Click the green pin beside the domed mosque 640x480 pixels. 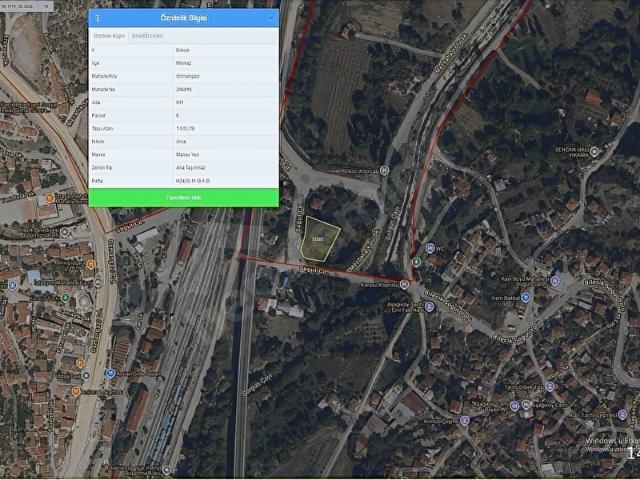pos(65,298)
